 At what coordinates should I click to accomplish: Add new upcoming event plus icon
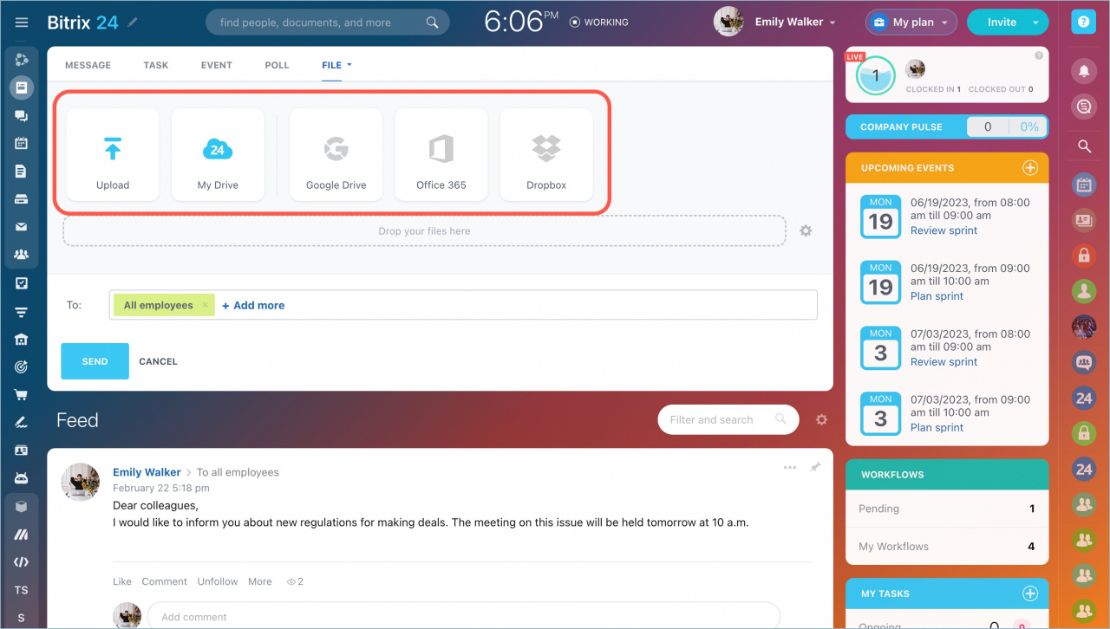[x=1030, y=168]
